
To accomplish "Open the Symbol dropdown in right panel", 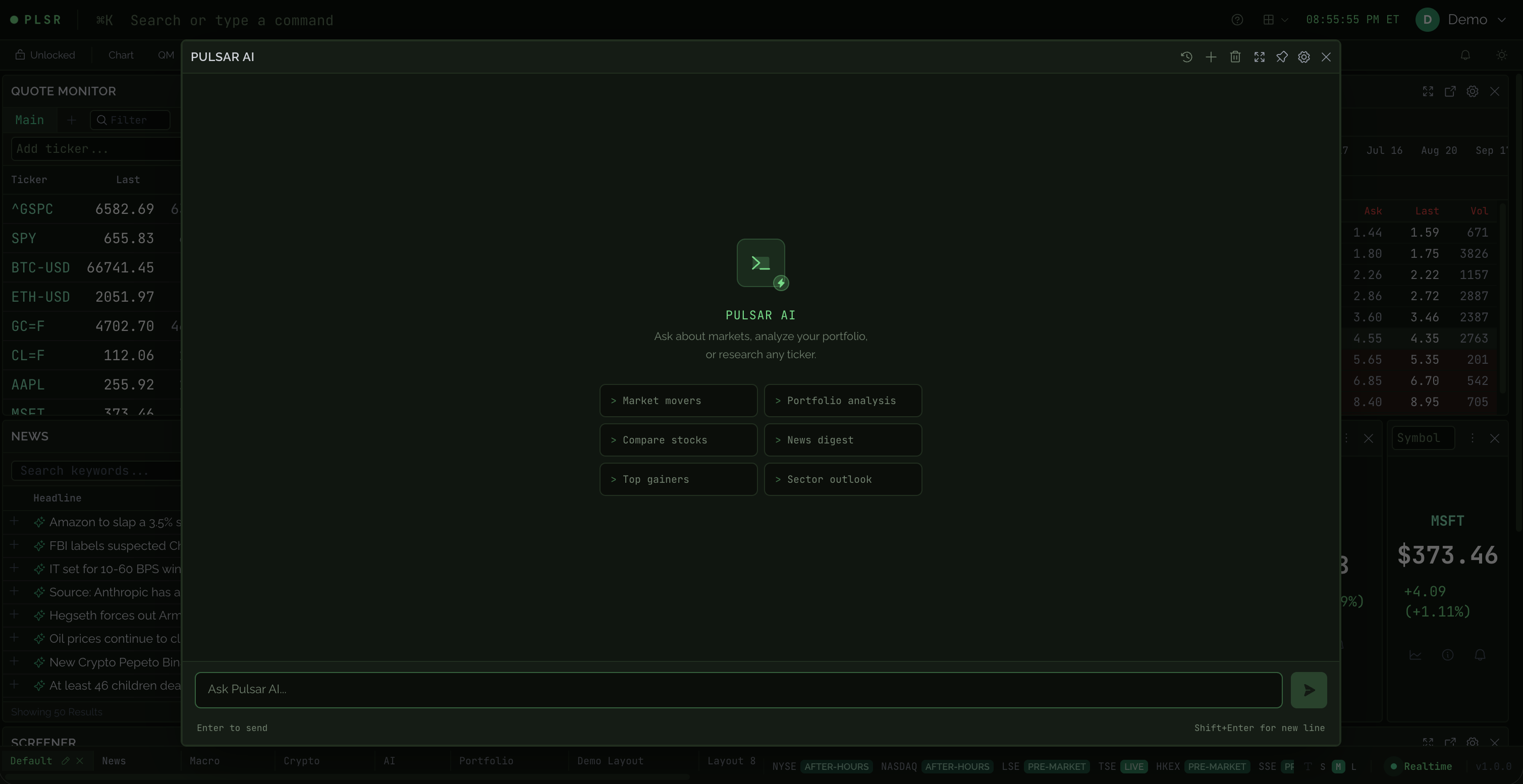I will pos(1423,437).
